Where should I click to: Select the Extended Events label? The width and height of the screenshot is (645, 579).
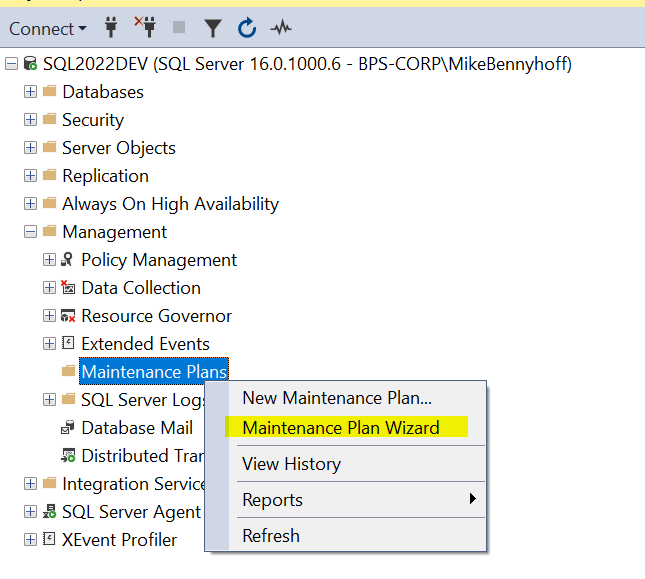(145, 344)
